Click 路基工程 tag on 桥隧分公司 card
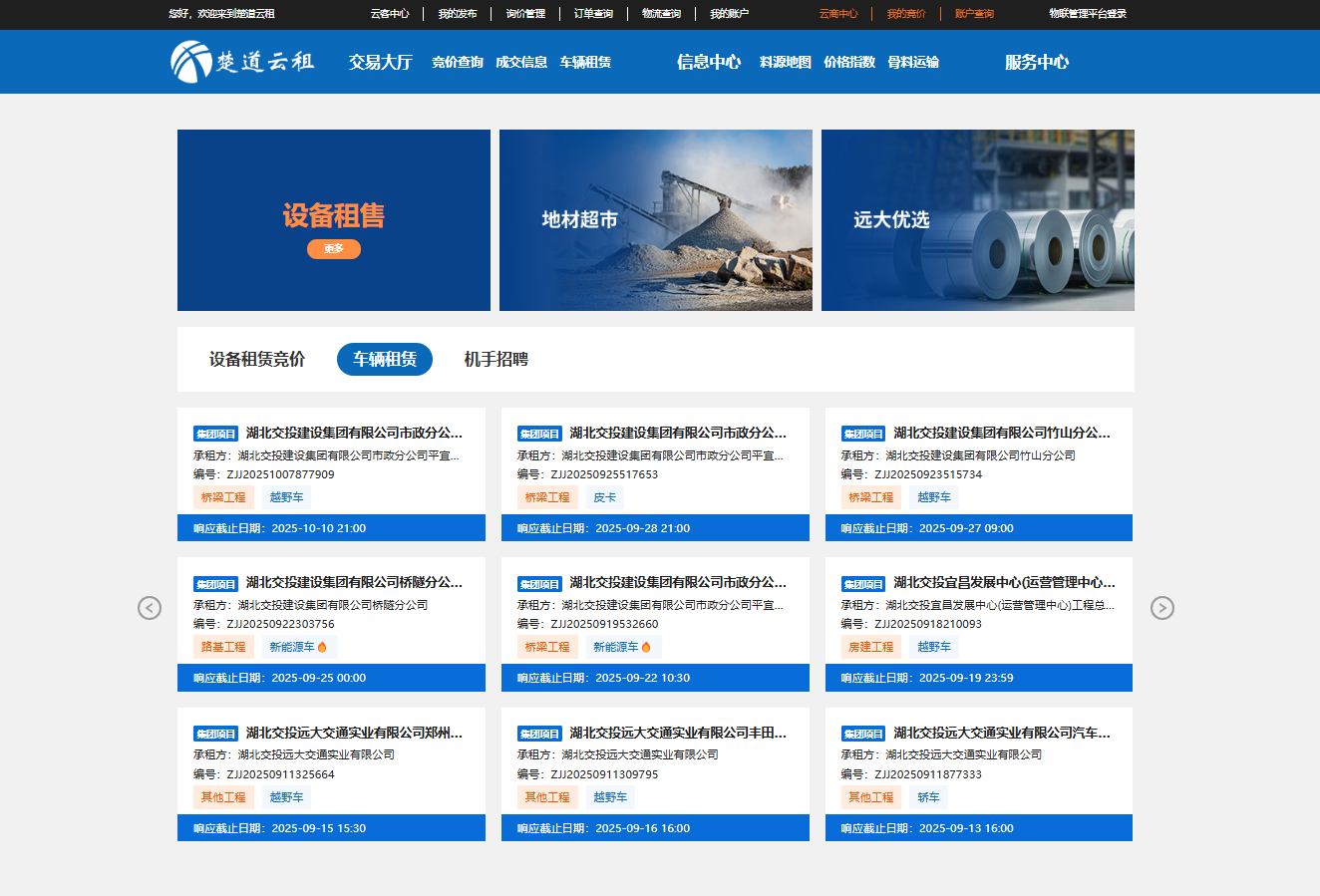Viewport: 1320px width, 896px height. [x=223, y=647]
